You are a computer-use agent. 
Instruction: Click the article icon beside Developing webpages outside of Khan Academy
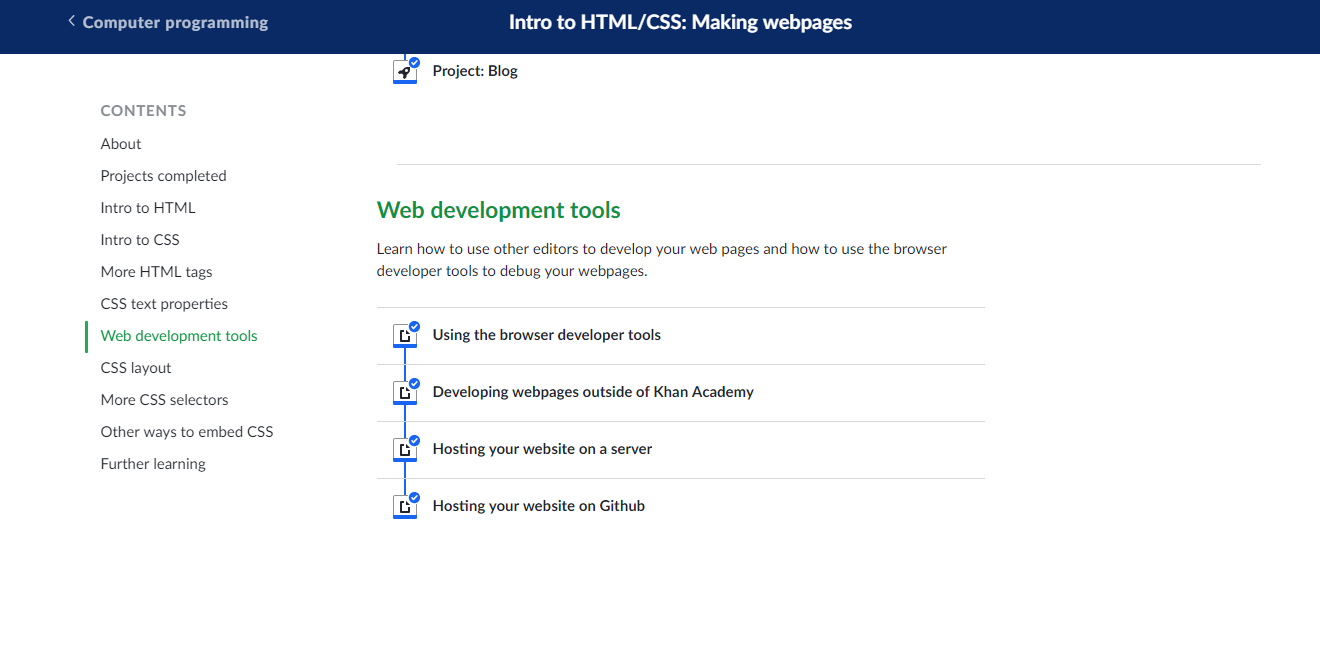[x=405, y=393]
